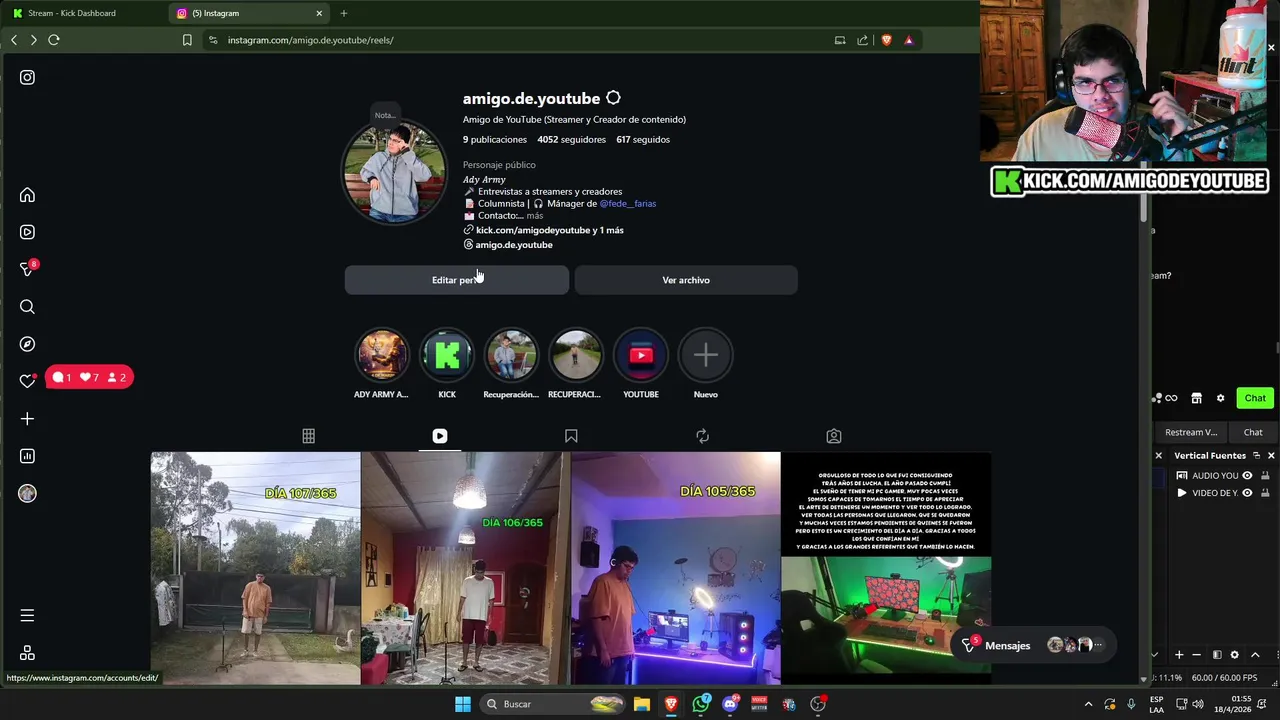The width and height of the screenshot is (1280, 720).
Task: Open profile avatar in Instagram sidebar
Action: (27, 493)
